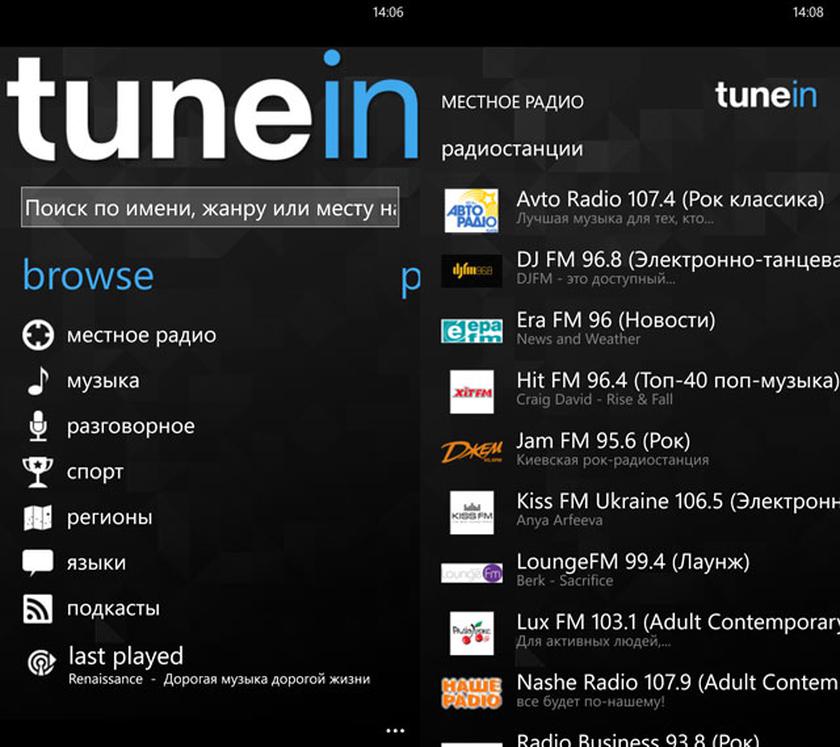Click the sports trophy icon
Image resolution: width=840 pixels, height=747 pixels.
37,472
